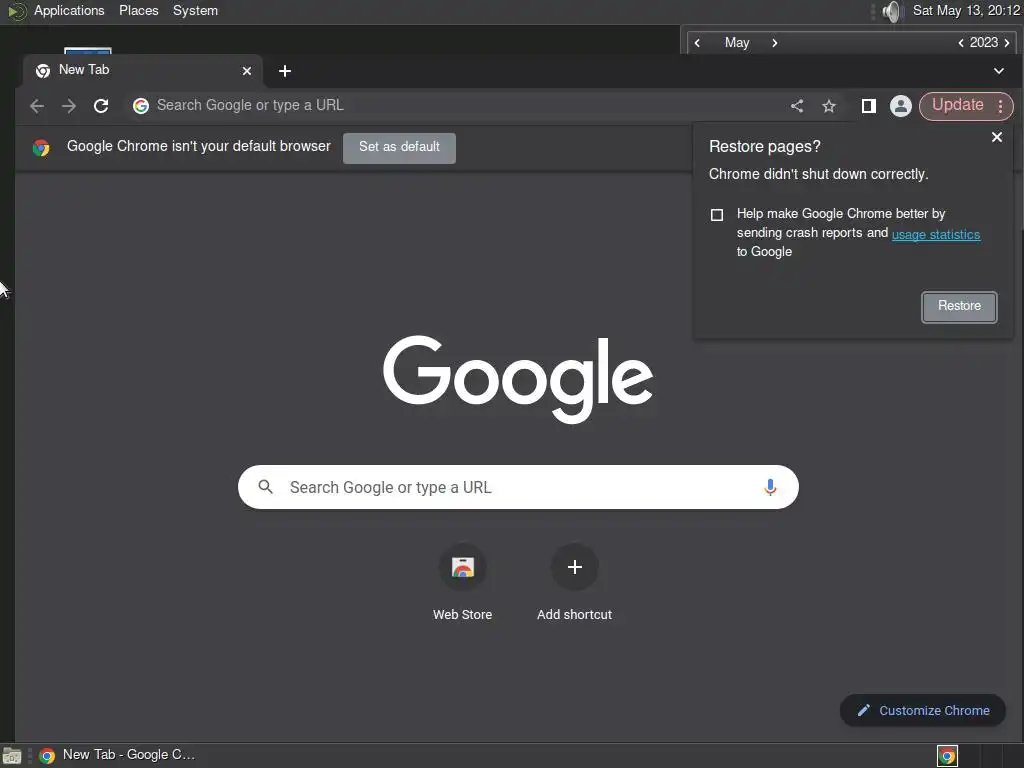Screen dimensions: 1024x768
Task: Click the Google icon in address bar
Action: 141,106
